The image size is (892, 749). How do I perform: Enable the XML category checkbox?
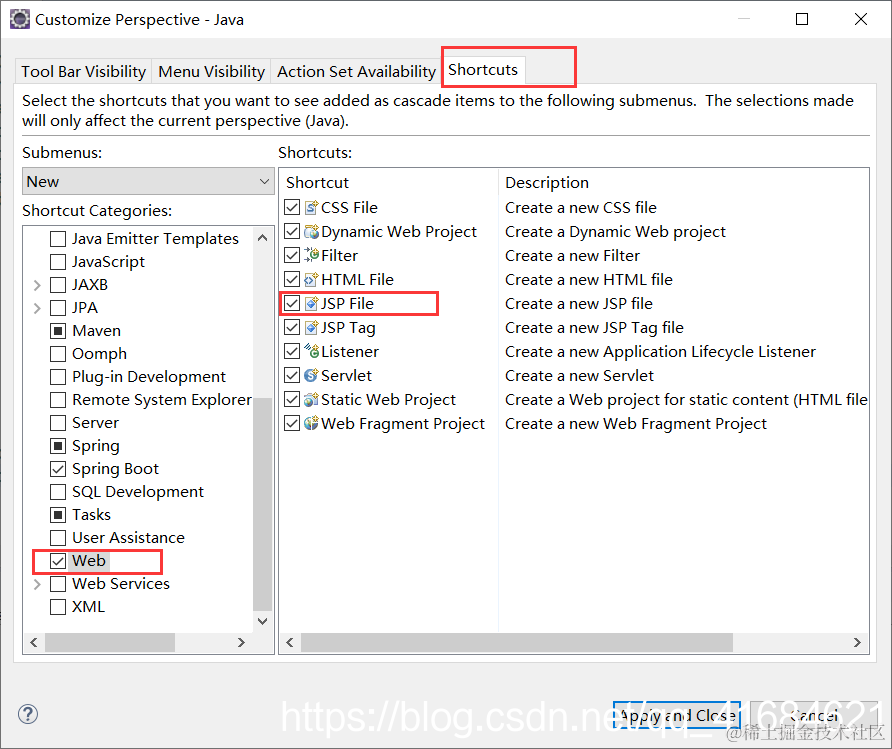click(58, 607)
